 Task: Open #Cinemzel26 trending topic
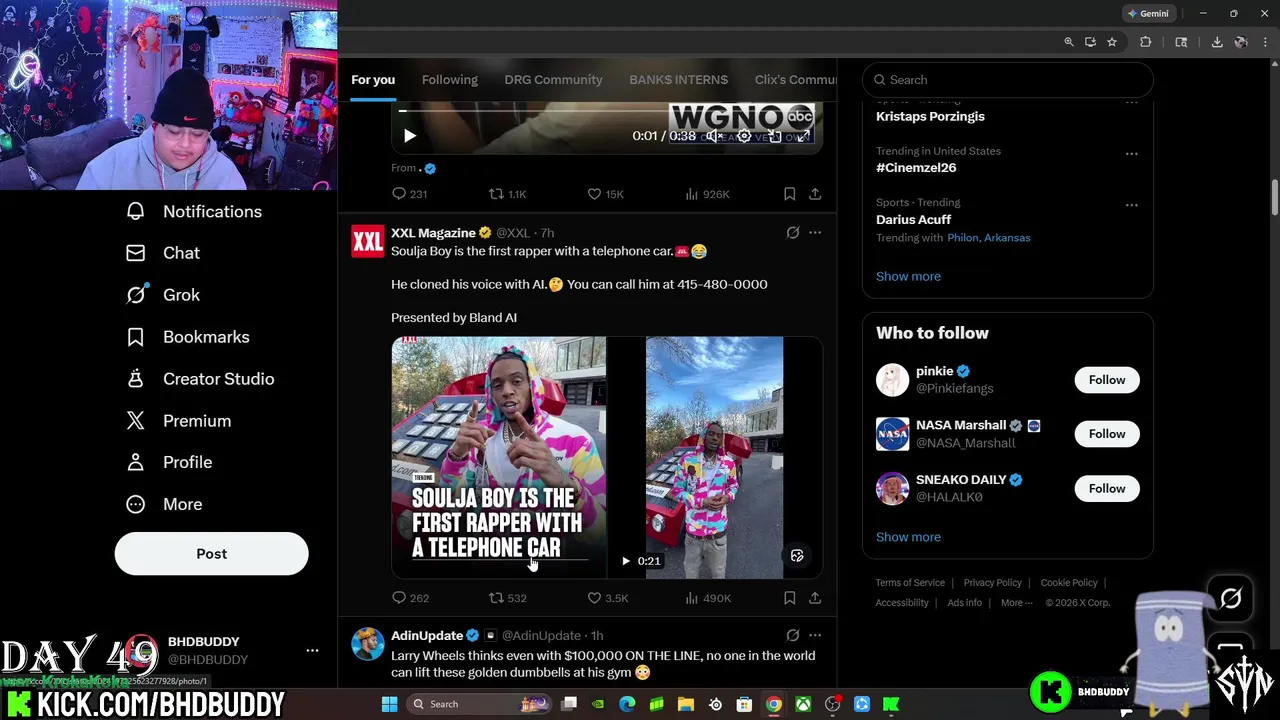coord(916,168)
